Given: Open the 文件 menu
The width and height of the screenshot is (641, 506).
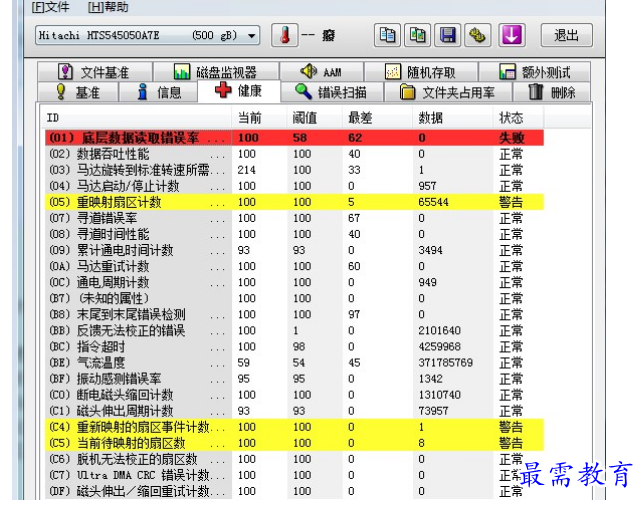Looking at the screenshot, I should (x=50, y=7).
